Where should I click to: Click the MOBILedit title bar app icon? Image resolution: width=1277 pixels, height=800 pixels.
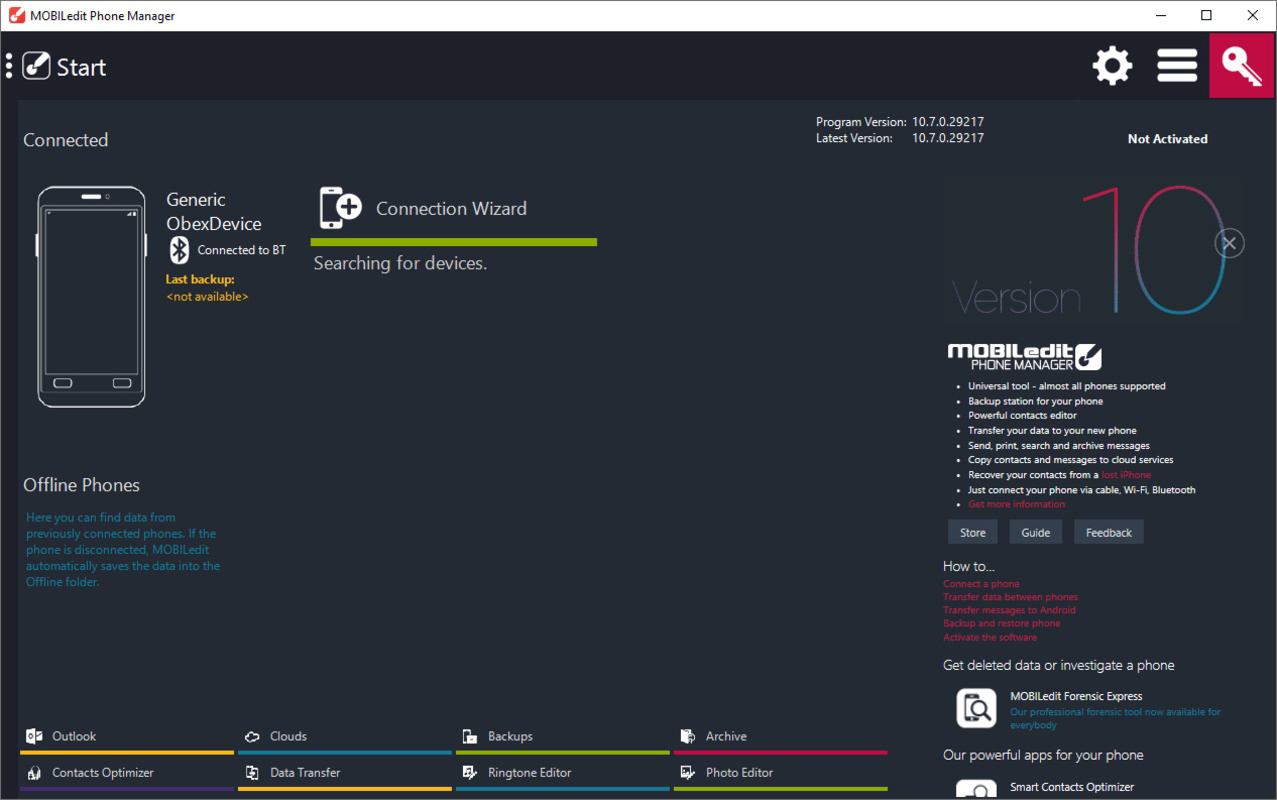click(15, 15)
